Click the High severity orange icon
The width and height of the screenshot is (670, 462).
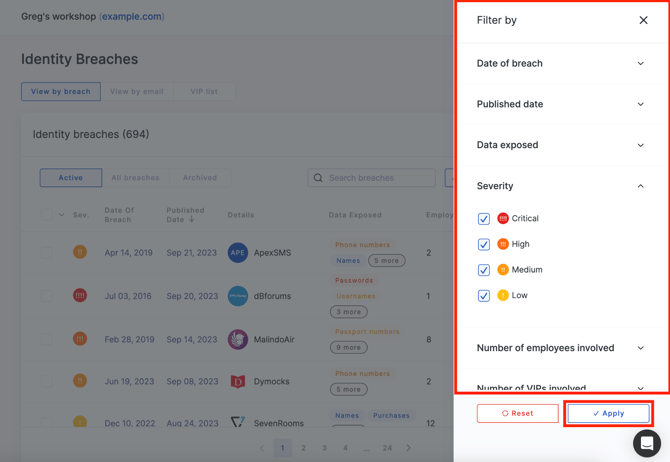tap(503, 244)
